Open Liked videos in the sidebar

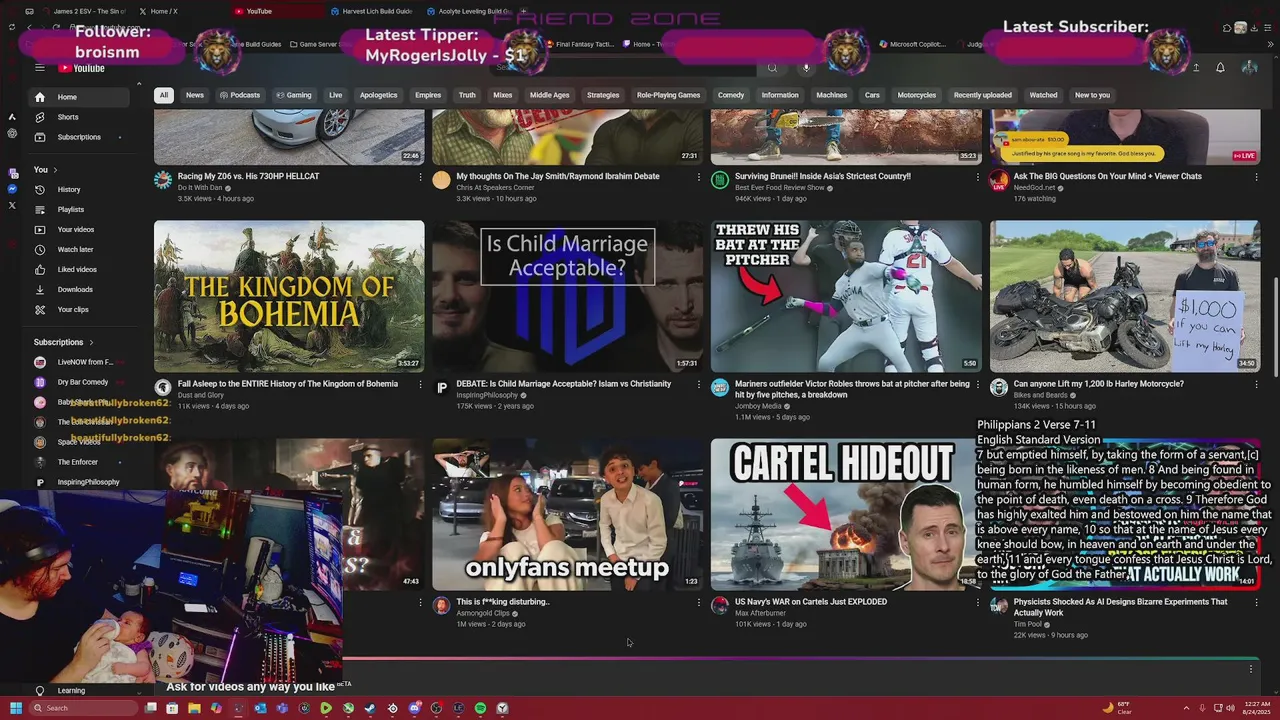[80, 269]
